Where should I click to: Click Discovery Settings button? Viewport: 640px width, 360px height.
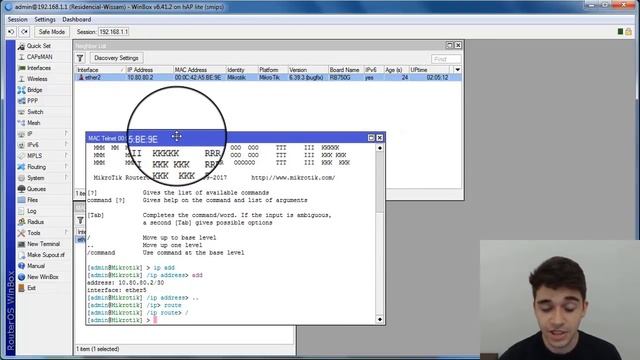coord(116,58)
